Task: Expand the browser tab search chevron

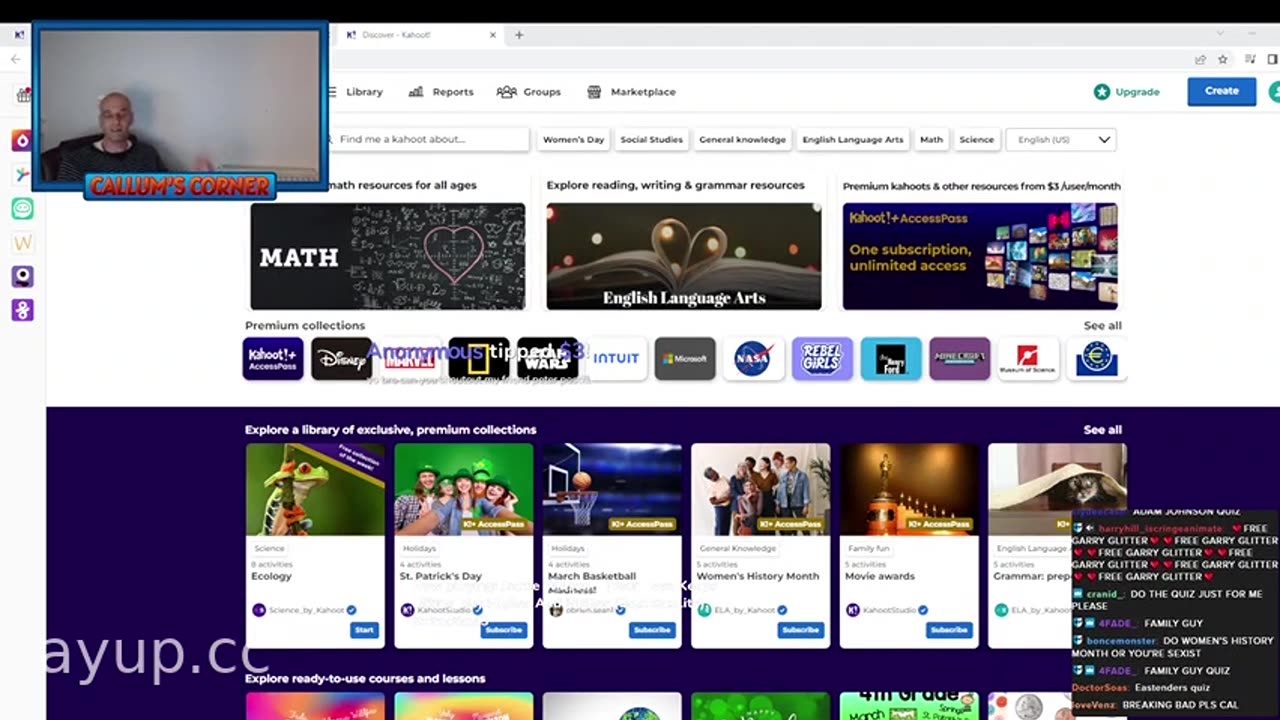Action: 1220,34
